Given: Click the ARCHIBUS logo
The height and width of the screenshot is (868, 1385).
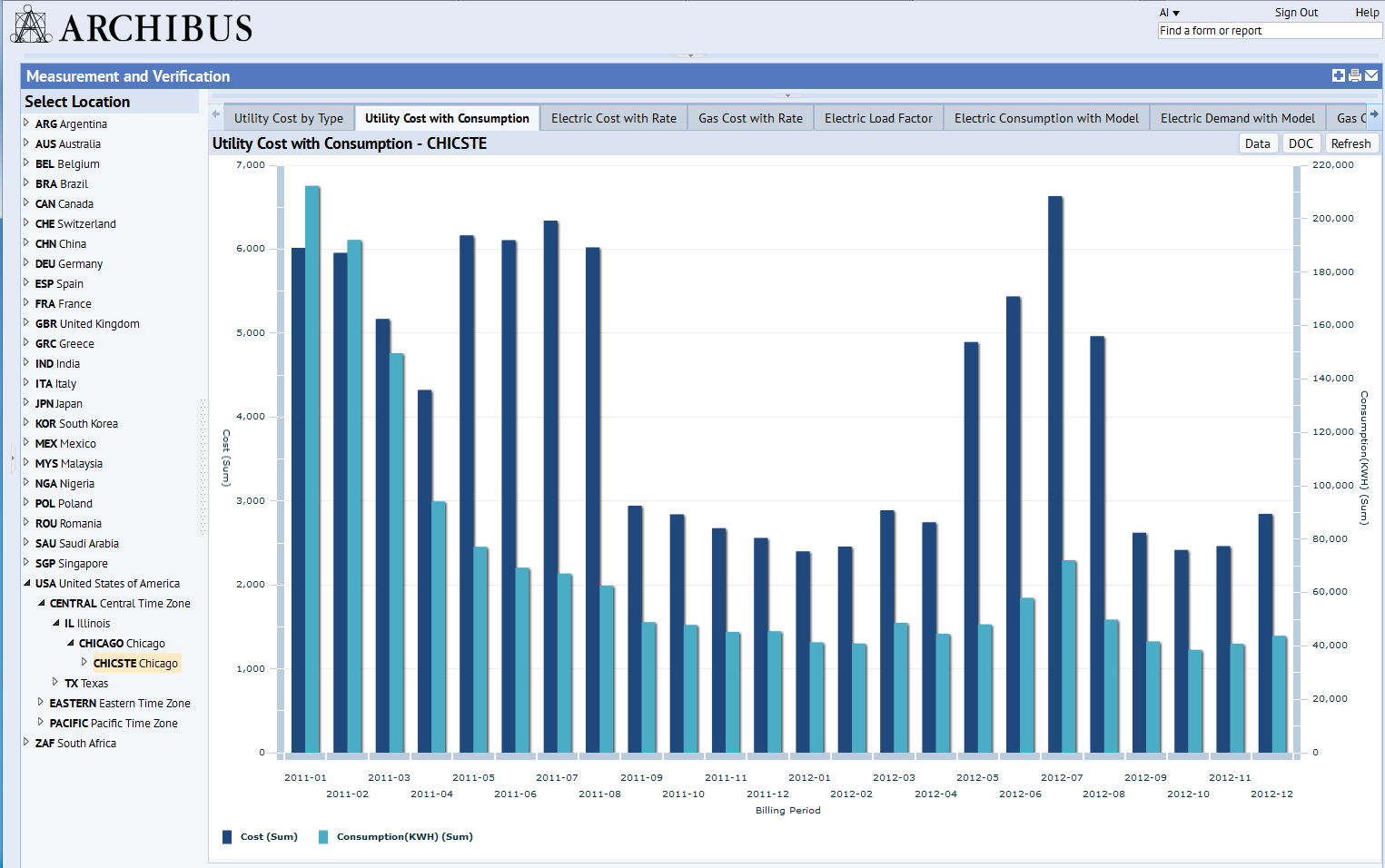Looking at the screenshot, I should tap(132, 26).
